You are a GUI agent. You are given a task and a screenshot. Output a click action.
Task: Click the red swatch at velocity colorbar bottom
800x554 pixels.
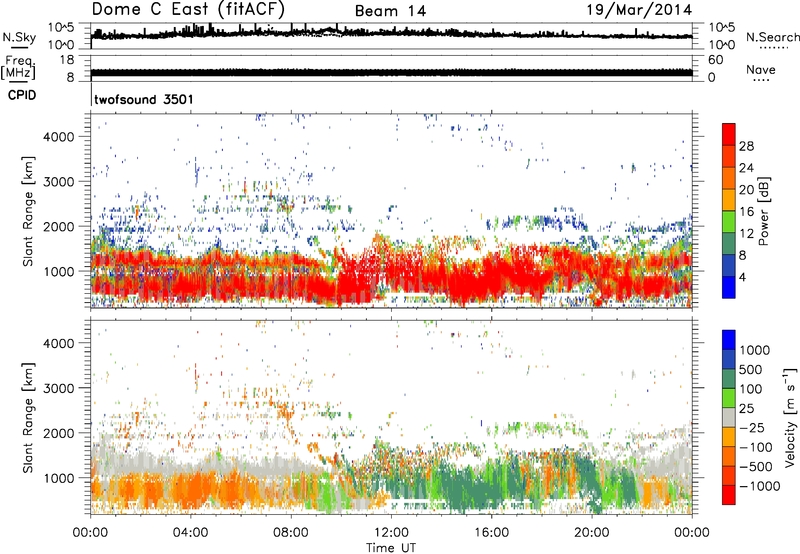[729, 495]
